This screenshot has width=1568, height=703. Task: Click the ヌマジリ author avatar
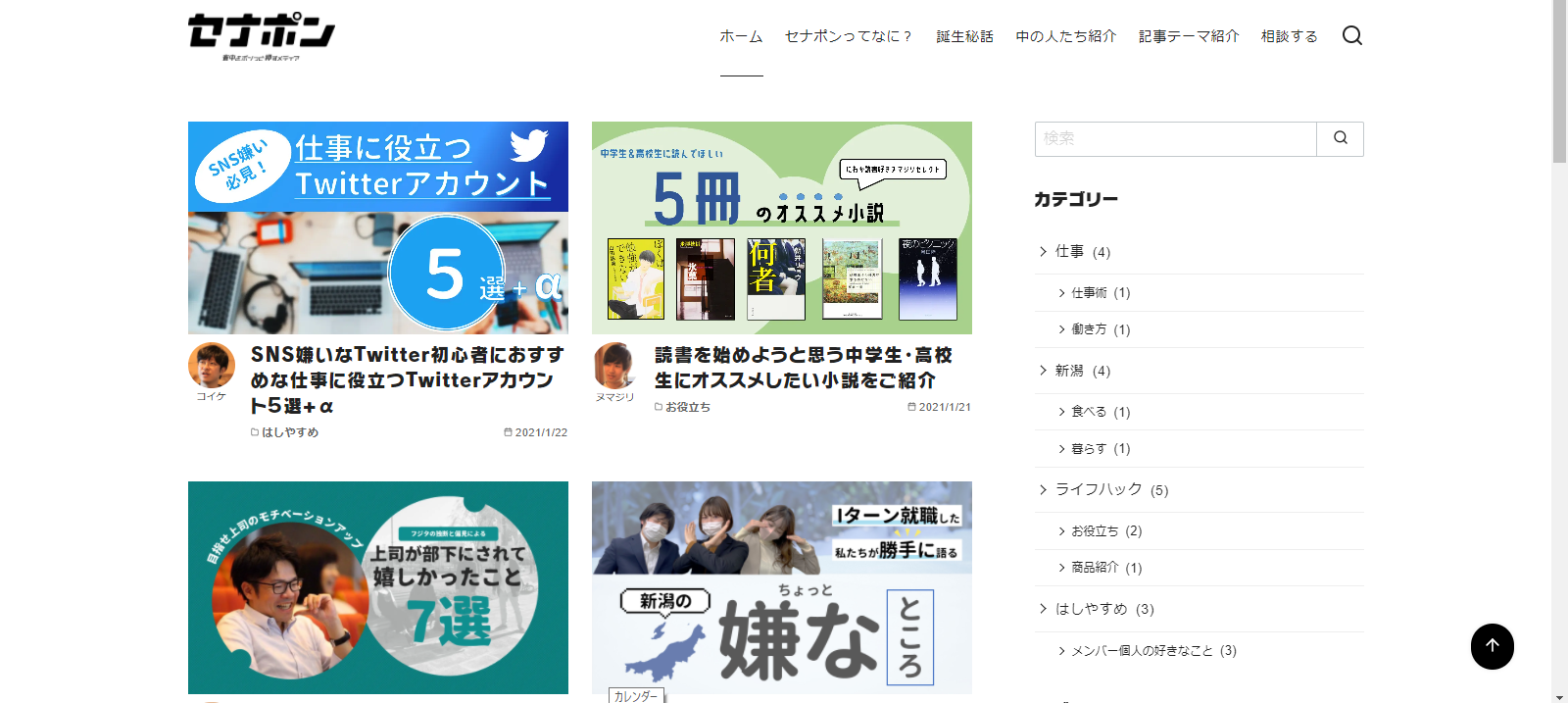click(x=615, y=366)
